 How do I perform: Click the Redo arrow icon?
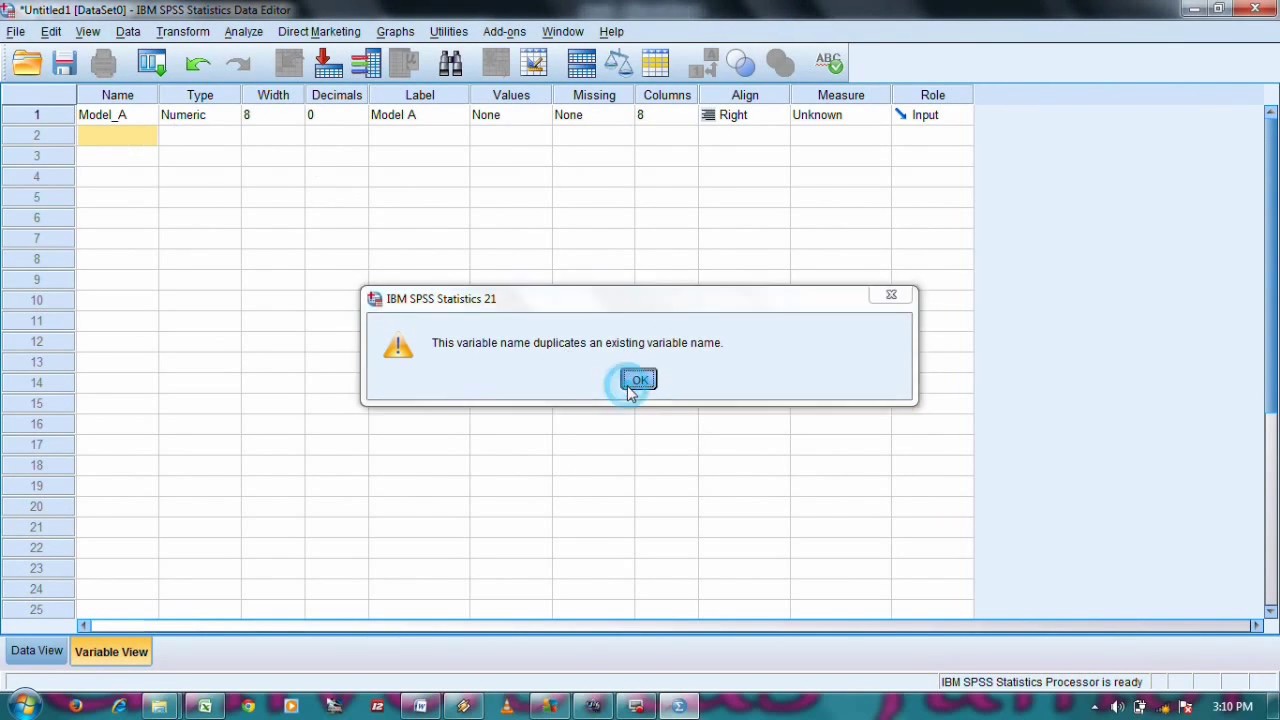point(238,64)
